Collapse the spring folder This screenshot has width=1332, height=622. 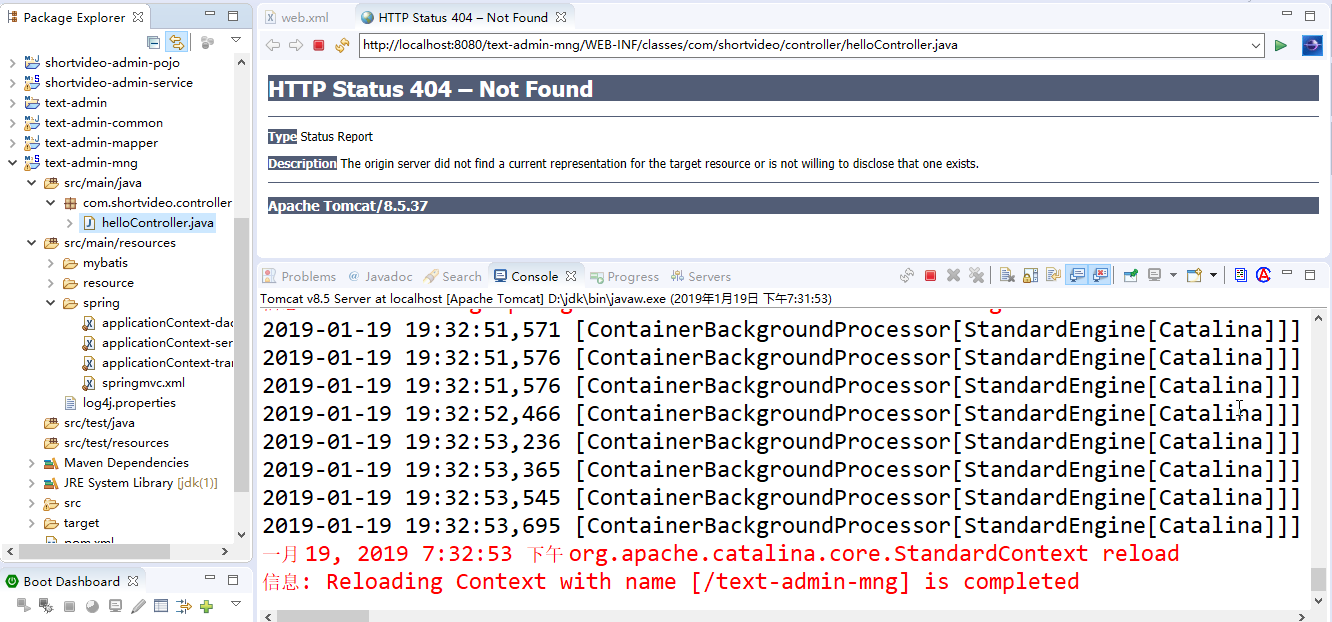click(x=51, y=303)
